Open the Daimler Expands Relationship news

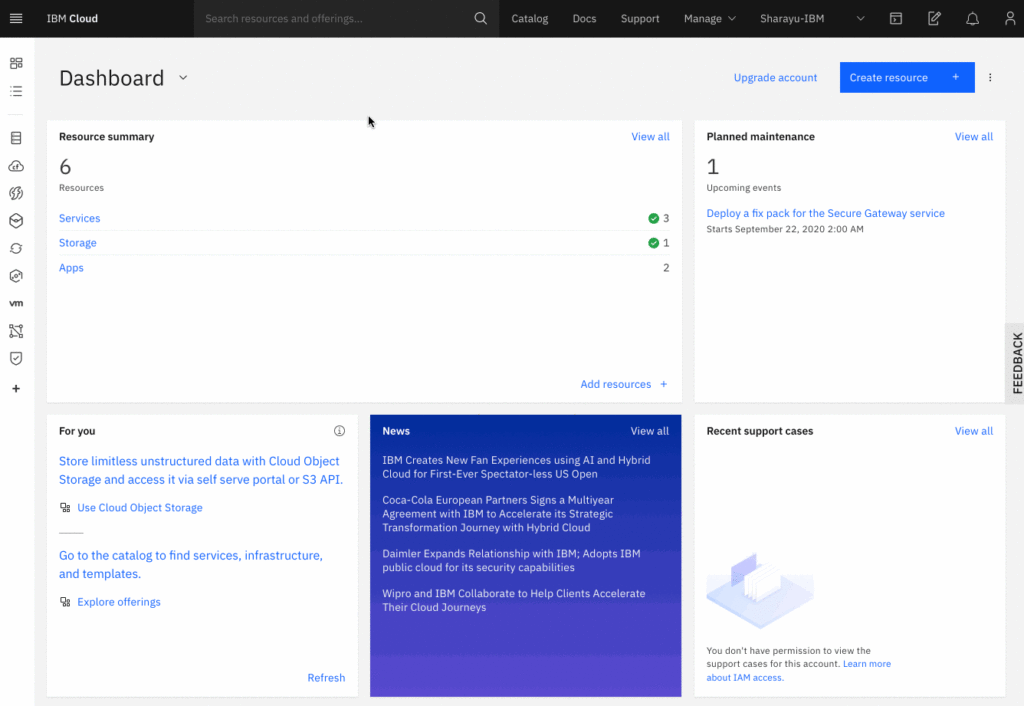click(x=511, y=560)
